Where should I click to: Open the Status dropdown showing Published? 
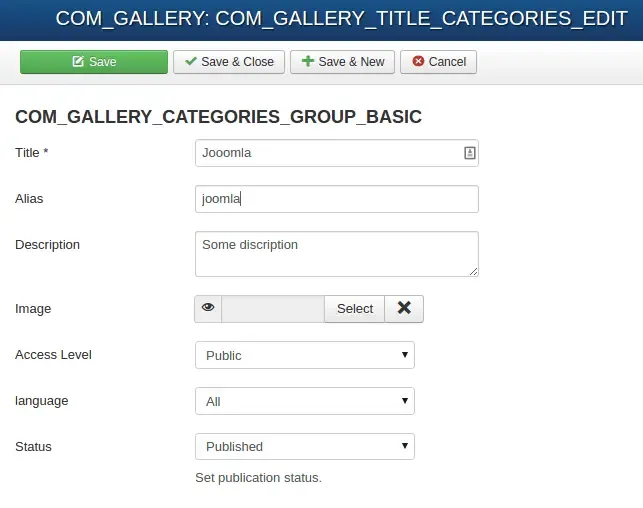point(305,446)
